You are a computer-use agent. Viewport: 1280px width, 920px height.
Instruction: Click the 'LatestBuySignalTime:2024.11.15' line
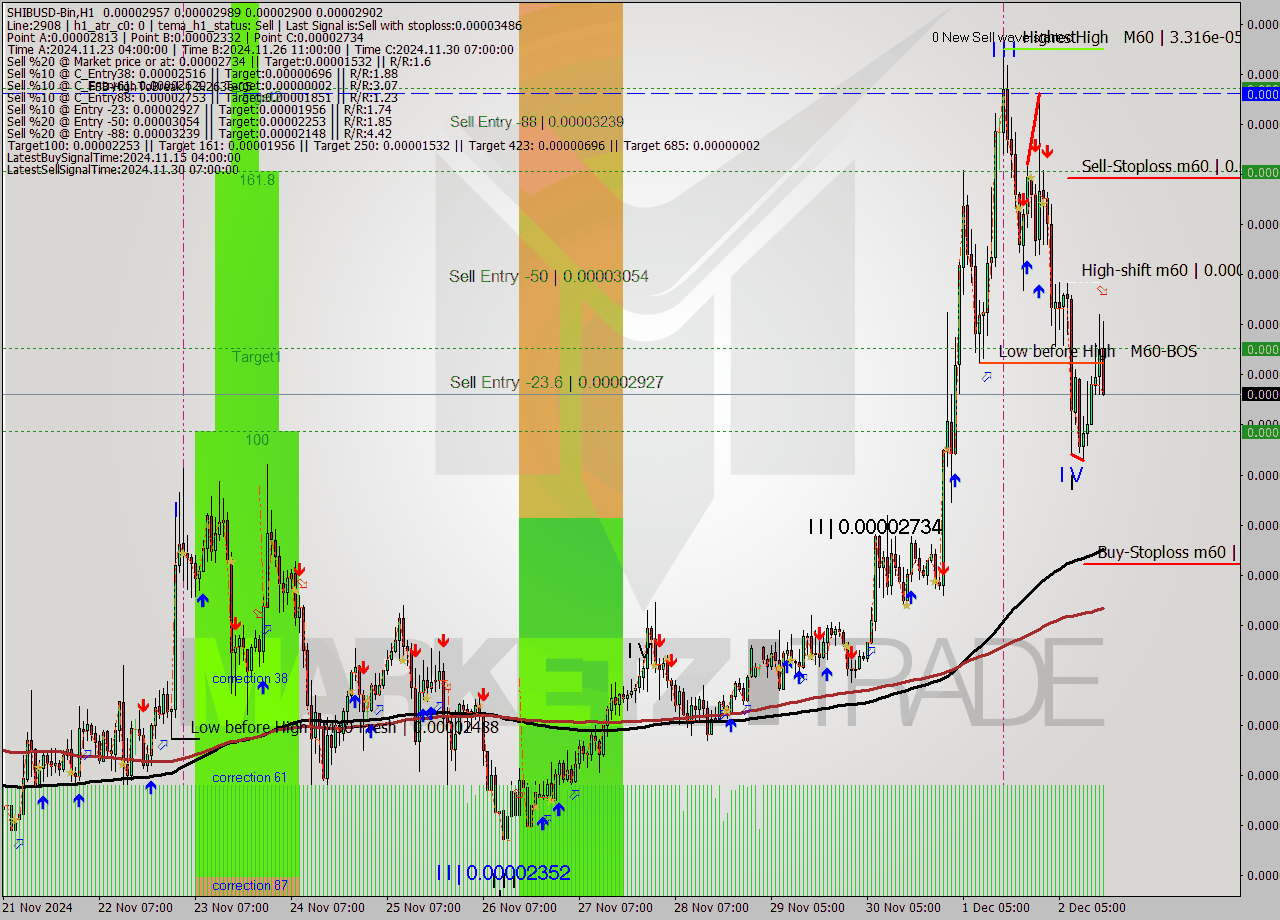click(x=123, y=158)
